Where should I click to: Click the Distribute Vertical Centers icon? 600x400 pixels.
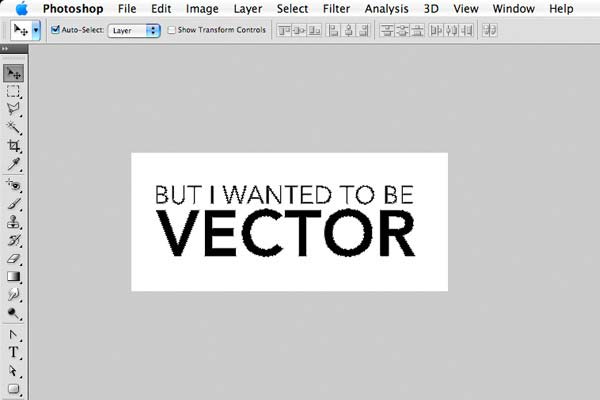coord(402,30)
